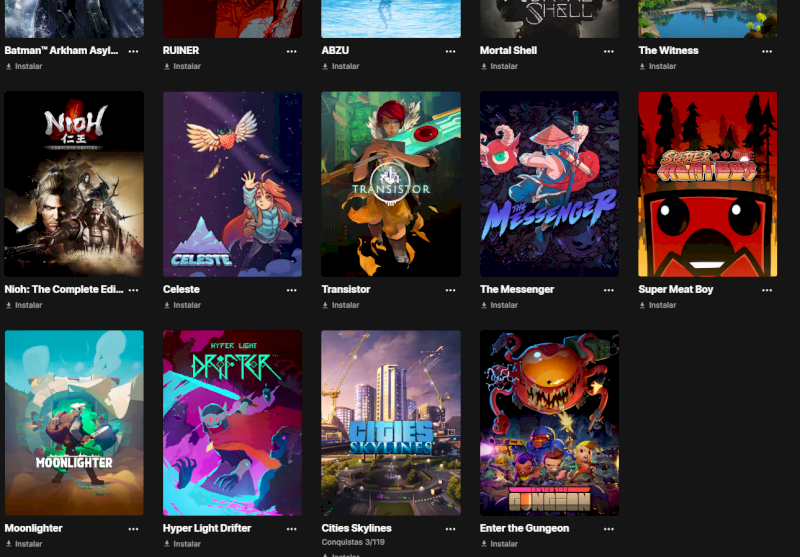Install Batman Arkham Asylum via Instalar
Image resolution: width=800 pixels, height=557 pixels.
click(24, 66)
